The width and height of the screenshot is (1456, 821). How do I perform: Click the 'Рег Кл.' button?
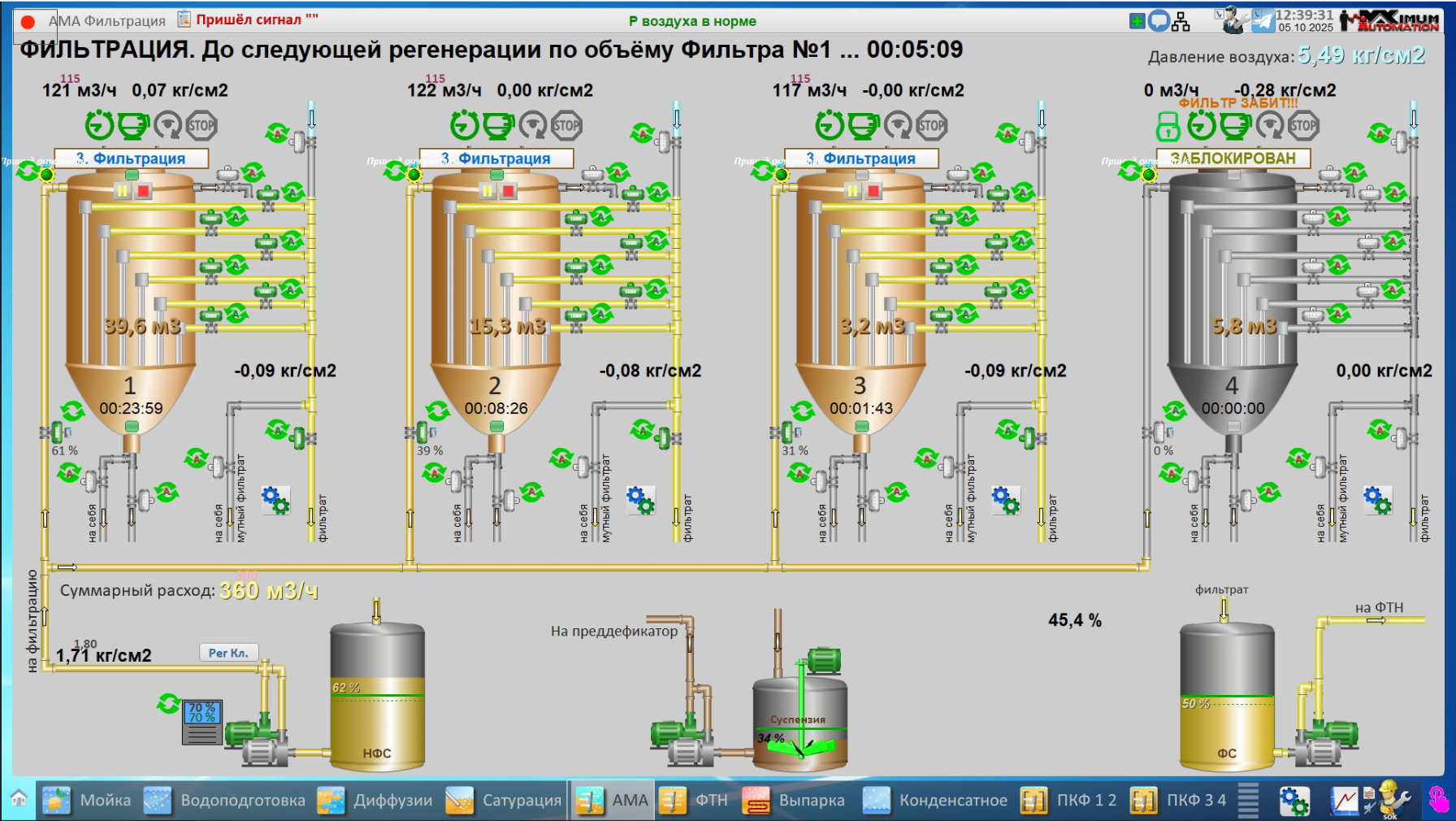pyautogui.click(x=228, y=653)
